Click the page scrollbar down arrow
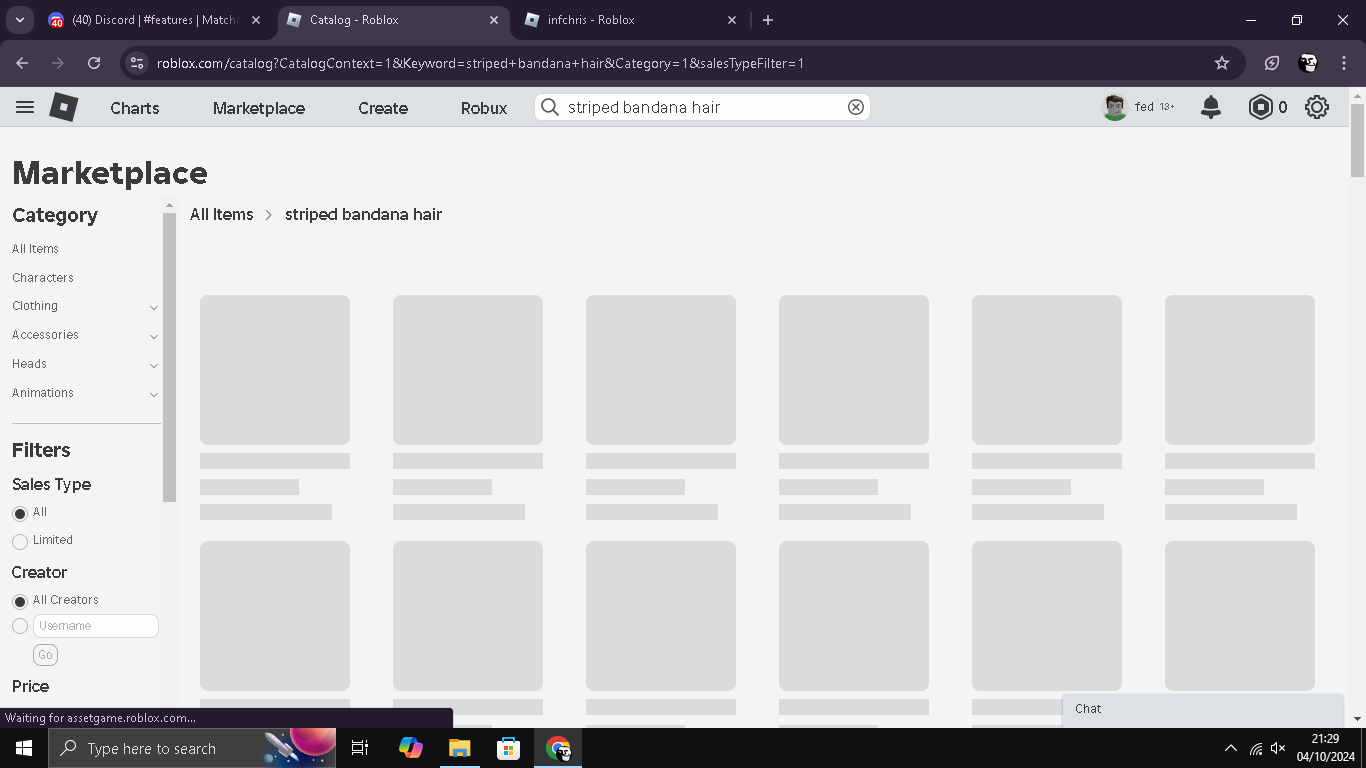This screenshot has height=768, width=1366. (x=1357, y=719)
